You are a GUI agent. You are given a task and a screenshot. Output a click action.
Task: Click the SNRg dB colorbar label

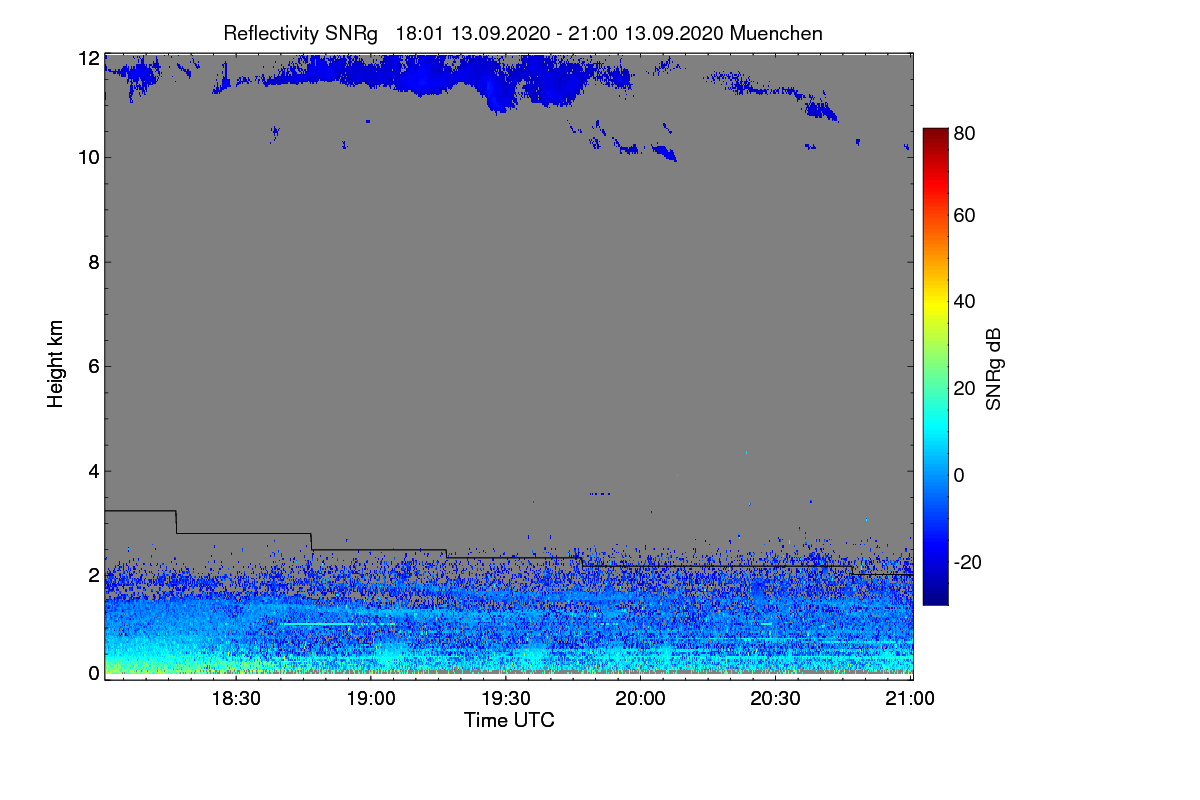coord(993,367)
